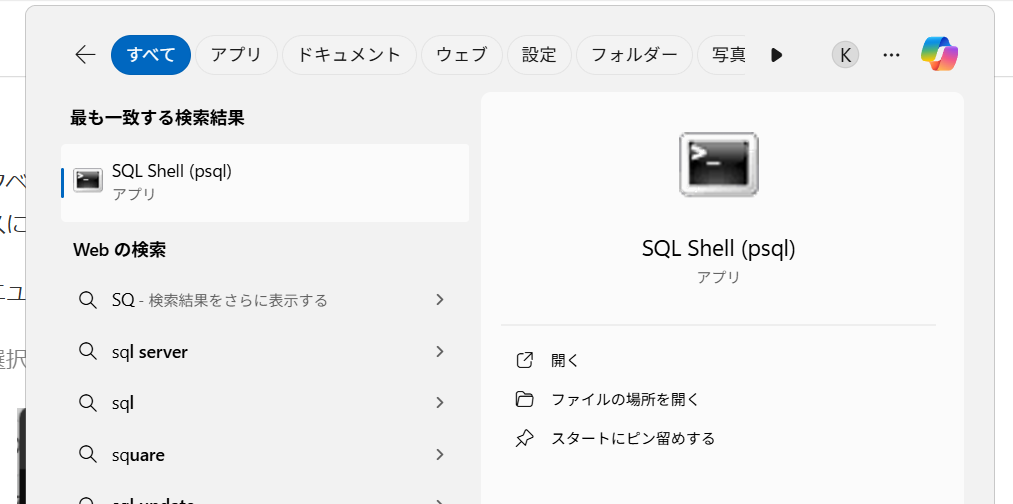Select the 設定 filter tab
The height and width of the screenshot is (504, 1013).
tap(539, 55)
